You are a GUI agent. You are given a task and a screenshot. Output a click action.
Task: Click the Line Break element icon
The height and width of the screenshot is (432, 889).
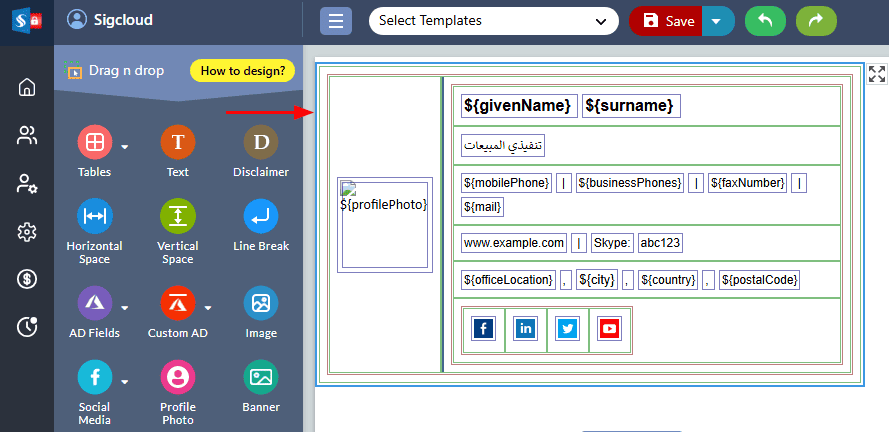click(x=260, y=217)
